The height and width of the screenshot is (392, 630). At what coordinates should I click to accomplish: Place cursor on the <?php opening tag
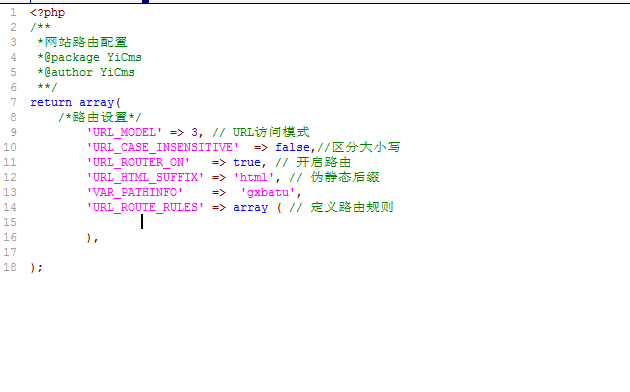coord(47,13)
